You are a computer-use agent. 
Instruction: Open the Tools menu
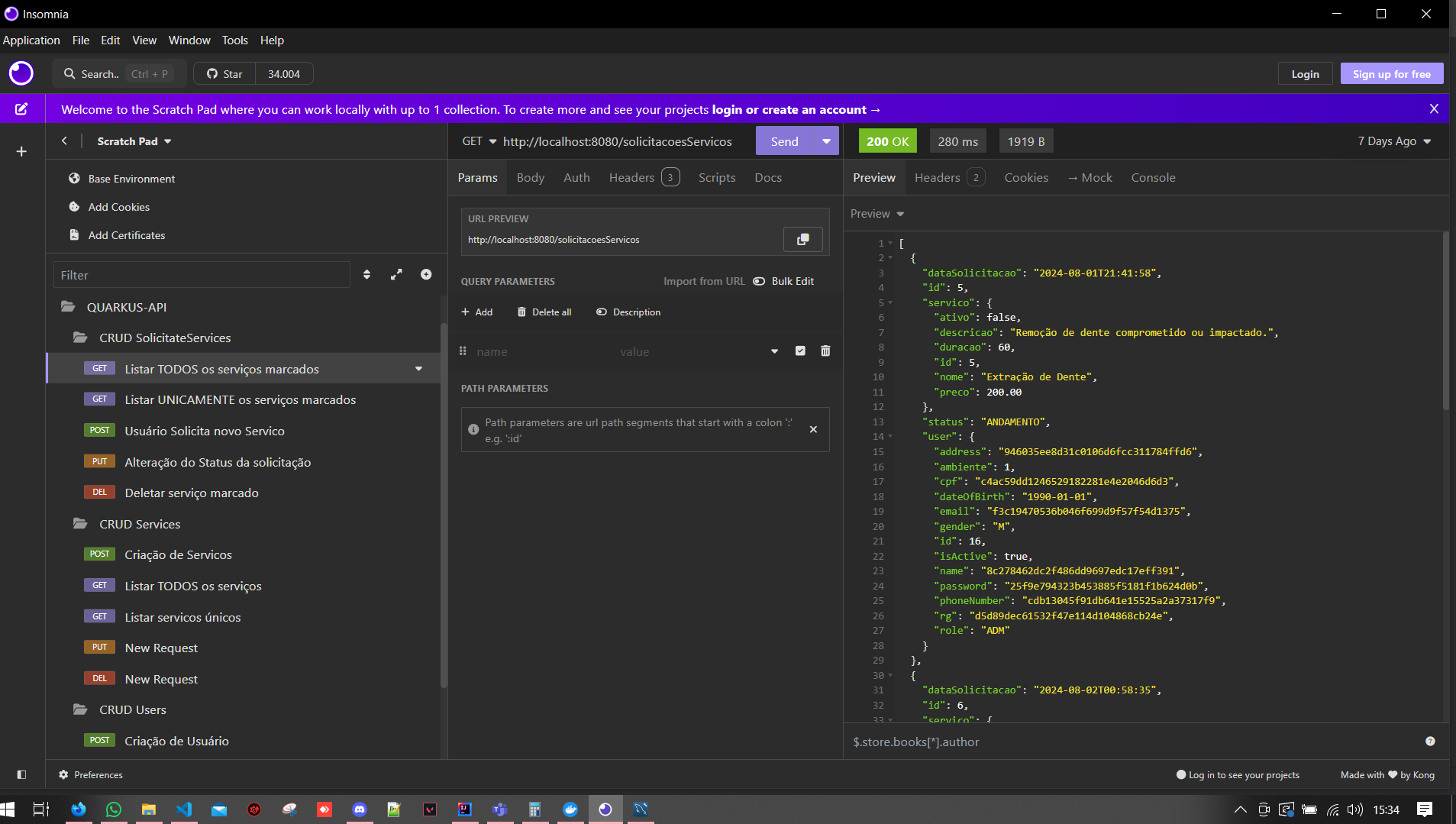(234, 40)
